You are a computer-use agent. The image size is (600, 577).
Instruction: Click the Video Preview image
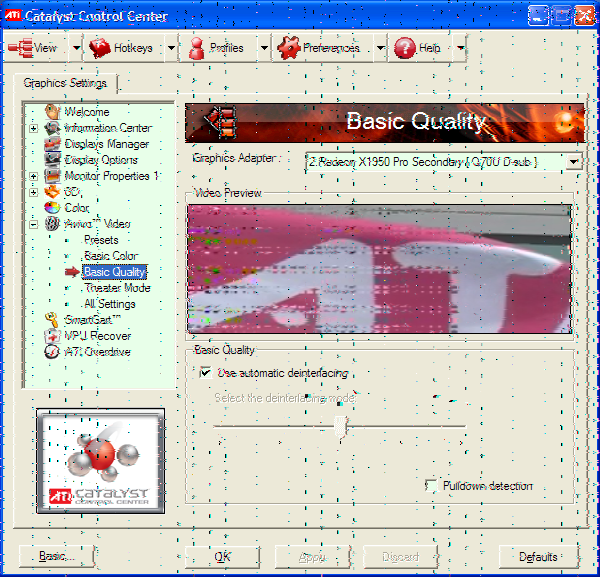[x=380, y=269]
